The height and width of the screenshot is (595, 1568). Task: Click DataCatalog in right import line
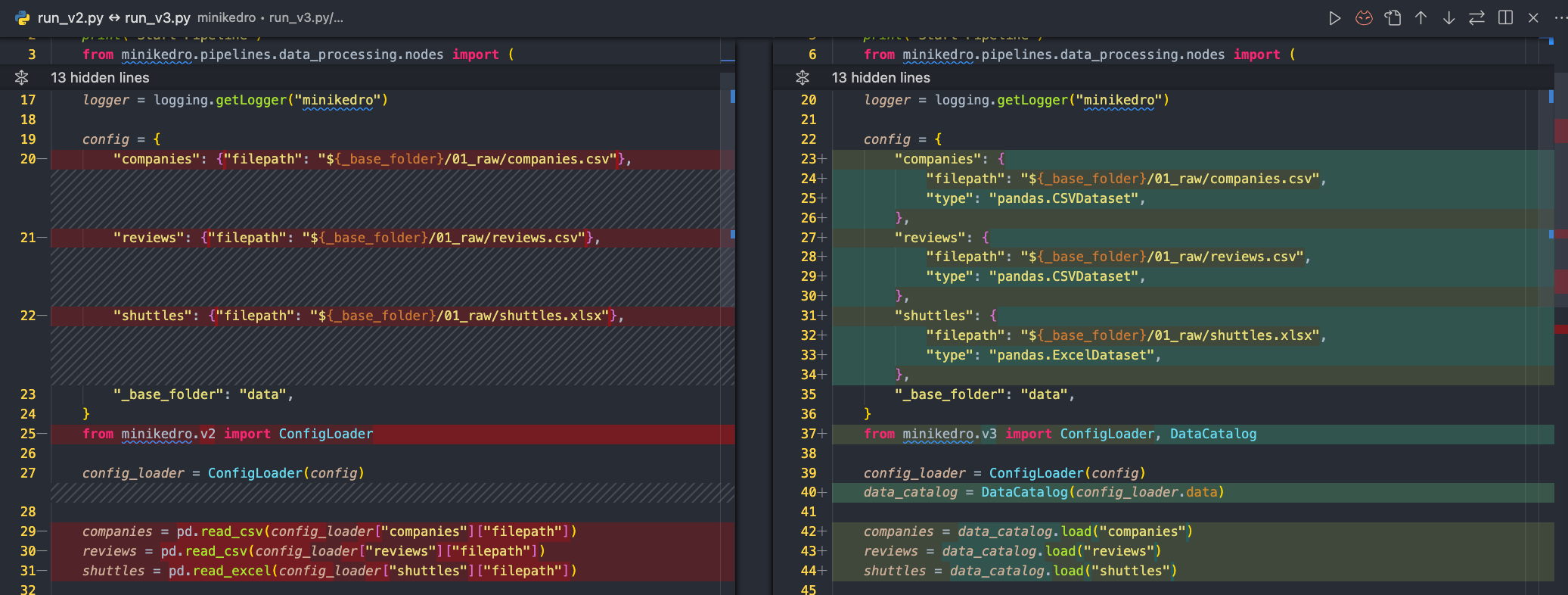[1213, 434]
